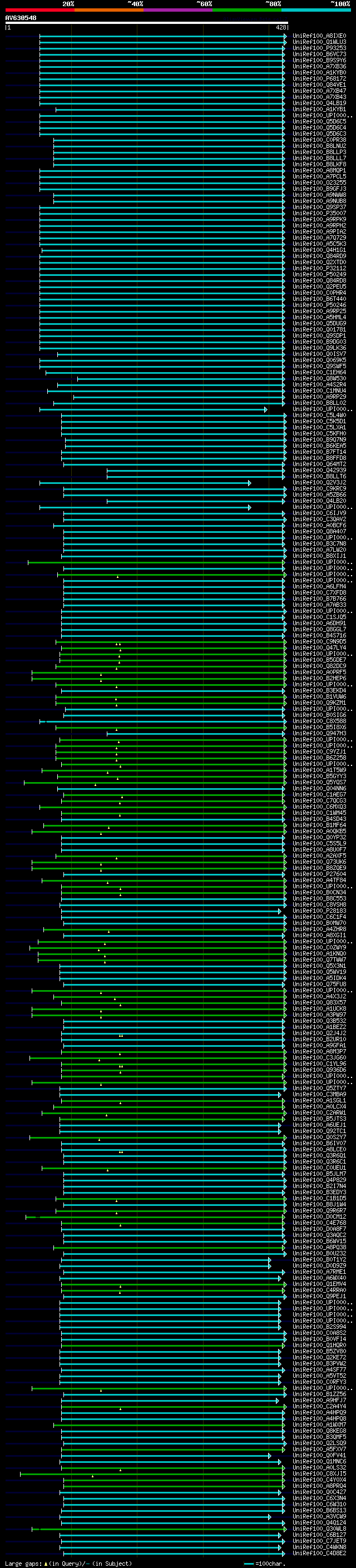Select the UniRef100_Q4LB19 hit label
The height and width of the screenshot is (1568, 356).
tap(319, 103)
